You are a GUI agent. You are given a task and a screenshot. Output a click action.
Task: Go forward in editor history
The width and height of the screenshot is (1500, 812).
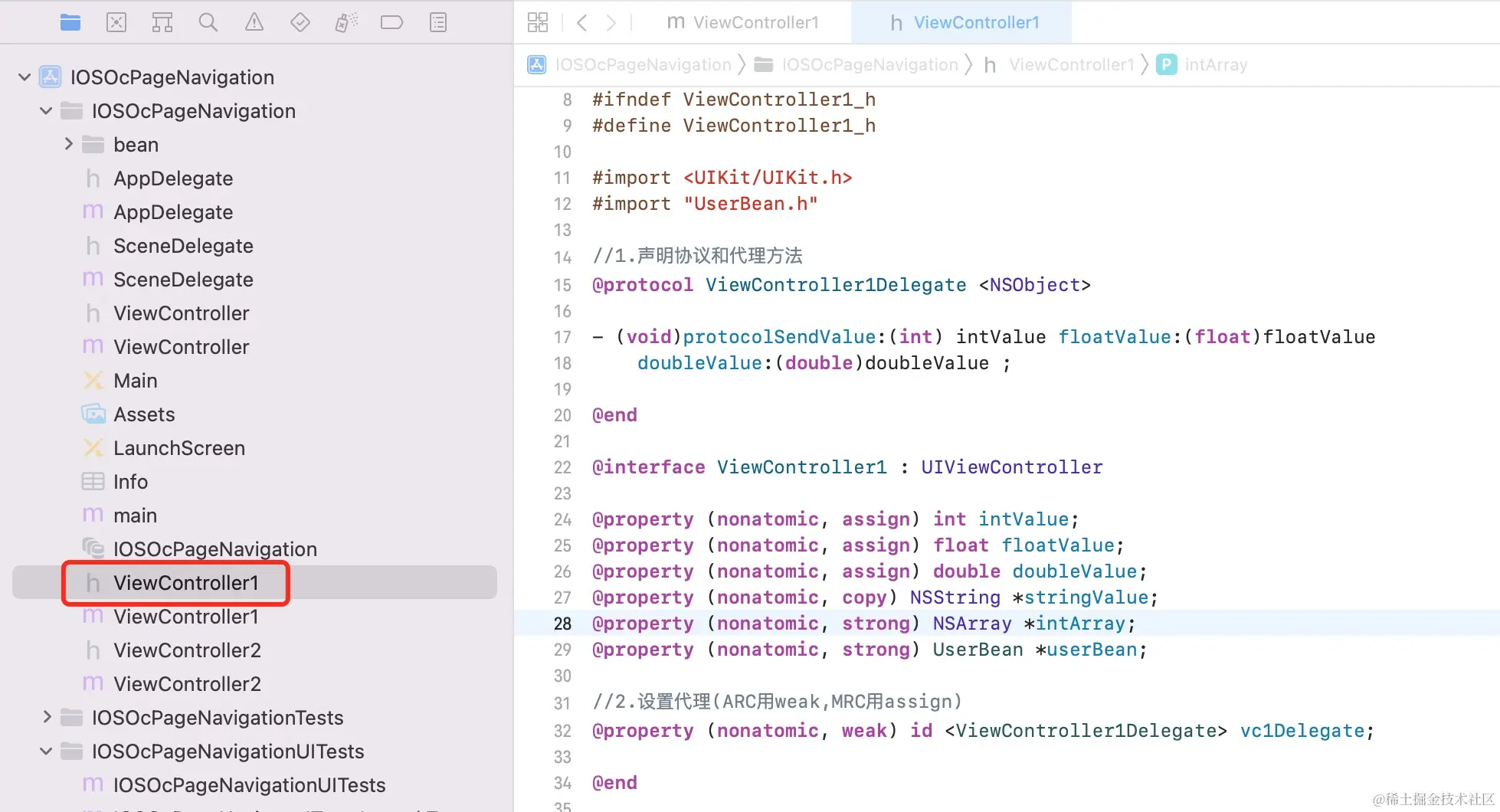tap(611, 23)
